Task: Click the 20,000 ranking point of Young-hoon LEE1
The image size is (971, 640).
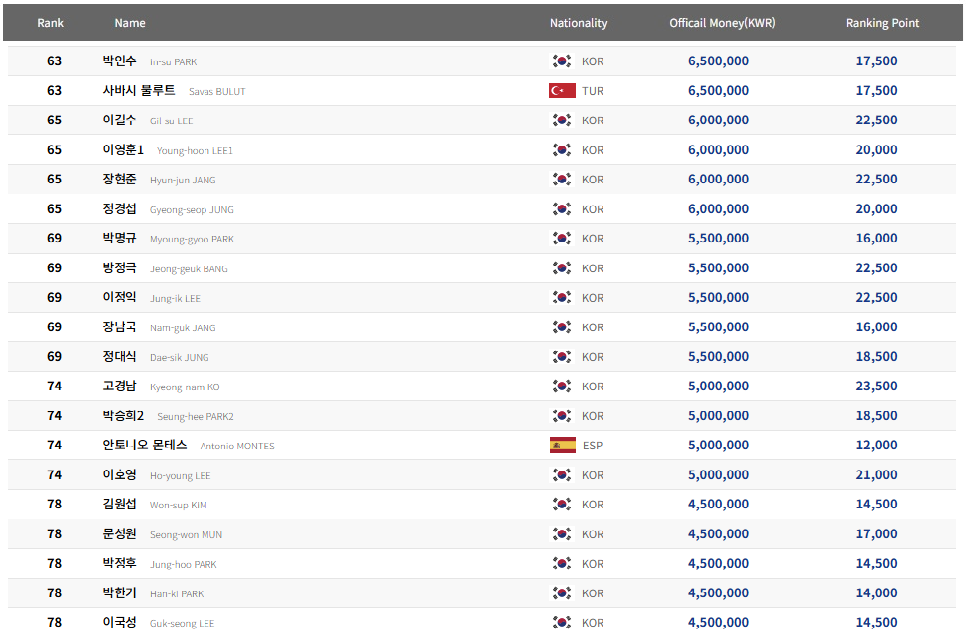Action: point(876,149)
